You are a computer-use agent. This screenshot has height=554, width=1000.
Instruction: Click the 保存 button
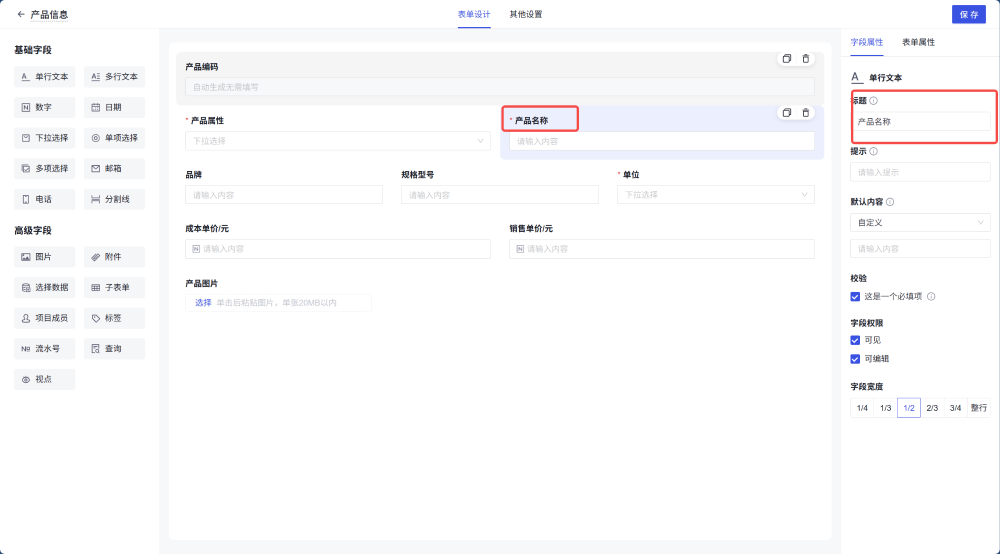[x=968, y=14]
